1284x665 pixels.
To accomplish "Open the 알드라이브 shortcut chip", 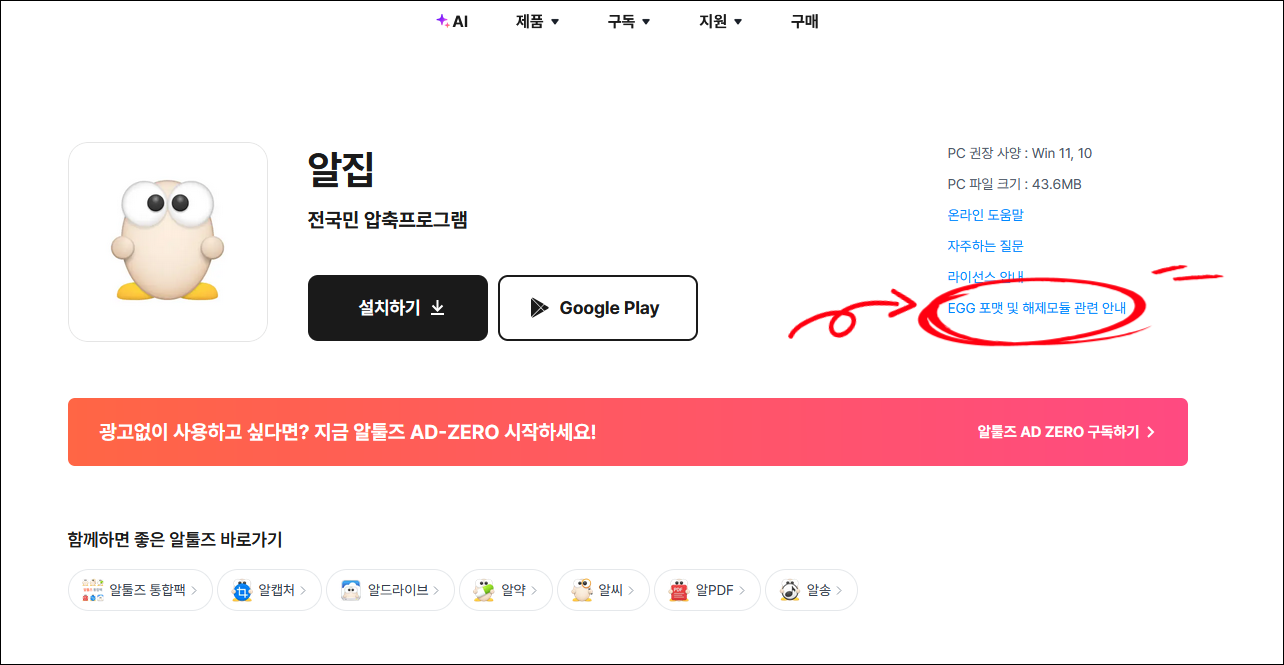I will pos(390,590).
